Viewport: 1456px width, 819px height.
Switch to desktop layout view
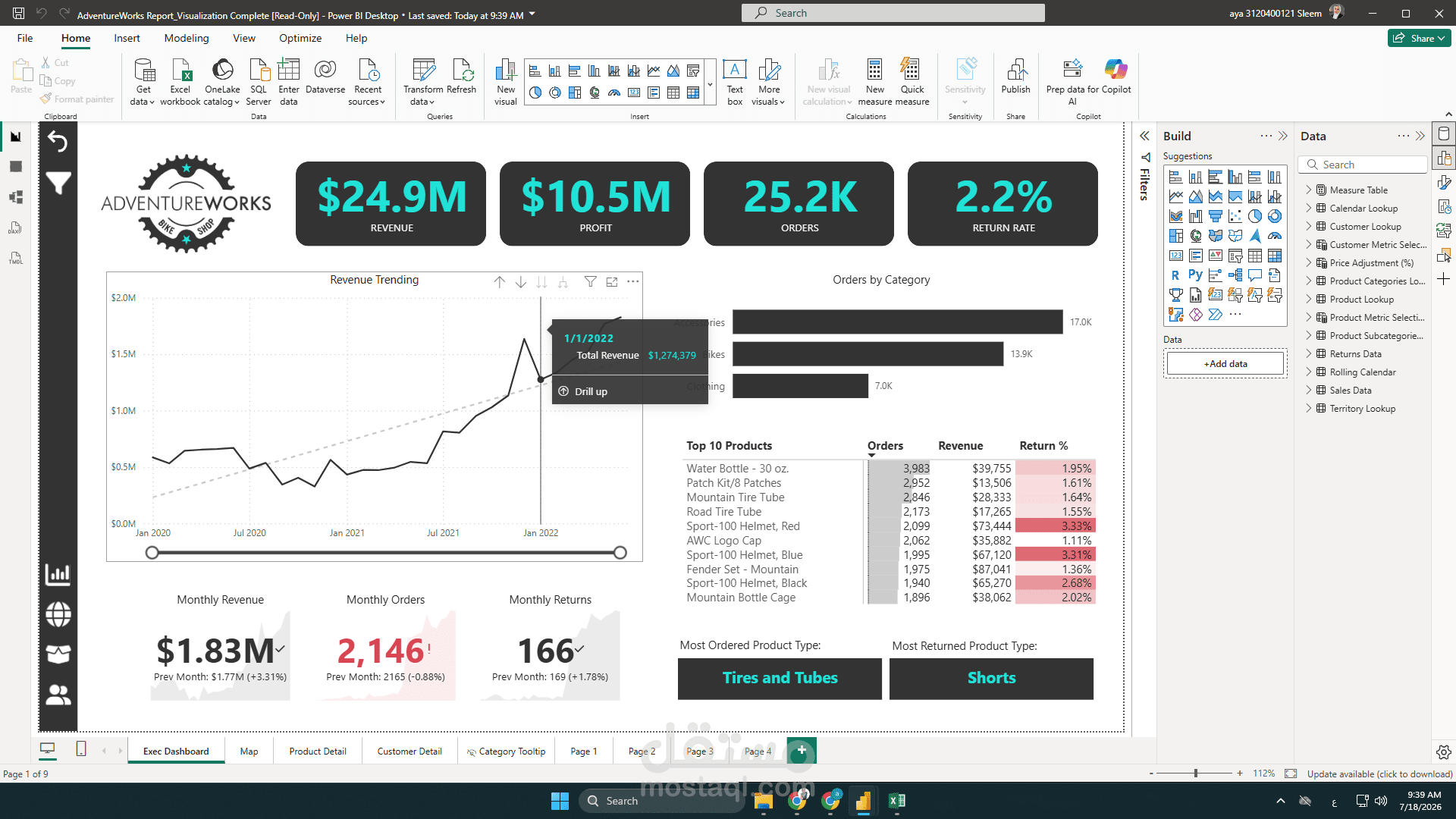(x=47, y=749)
